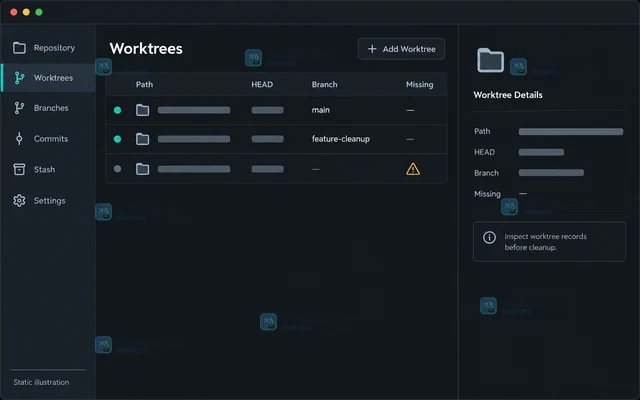Click the gray status dot of missing worktree

(118, 169)
